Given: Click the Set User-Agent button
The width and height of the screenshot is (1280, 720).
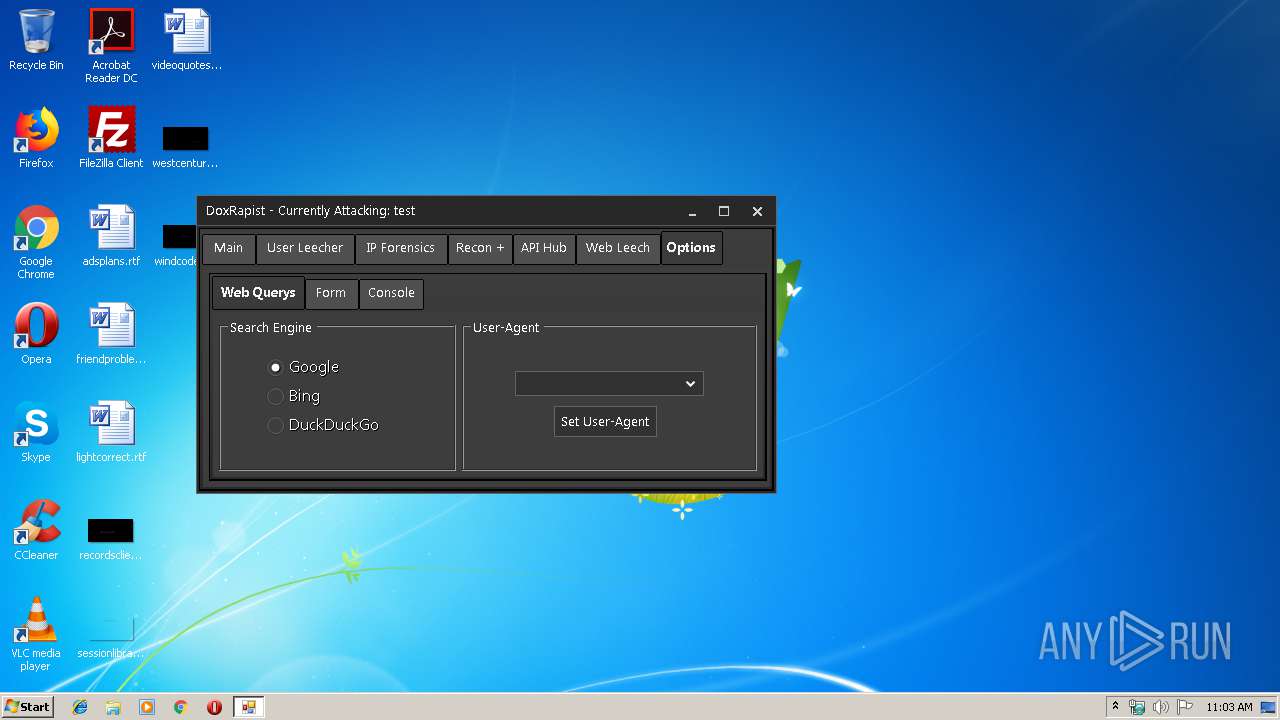Looking at the screenshot, I should click(605, 422).
